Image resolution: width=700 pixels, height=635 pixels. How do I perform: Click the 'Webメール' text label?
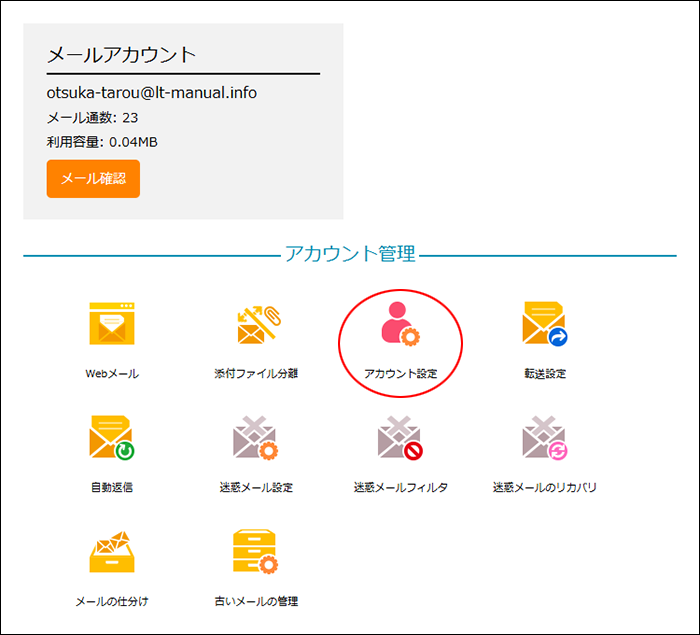(112, 374)
